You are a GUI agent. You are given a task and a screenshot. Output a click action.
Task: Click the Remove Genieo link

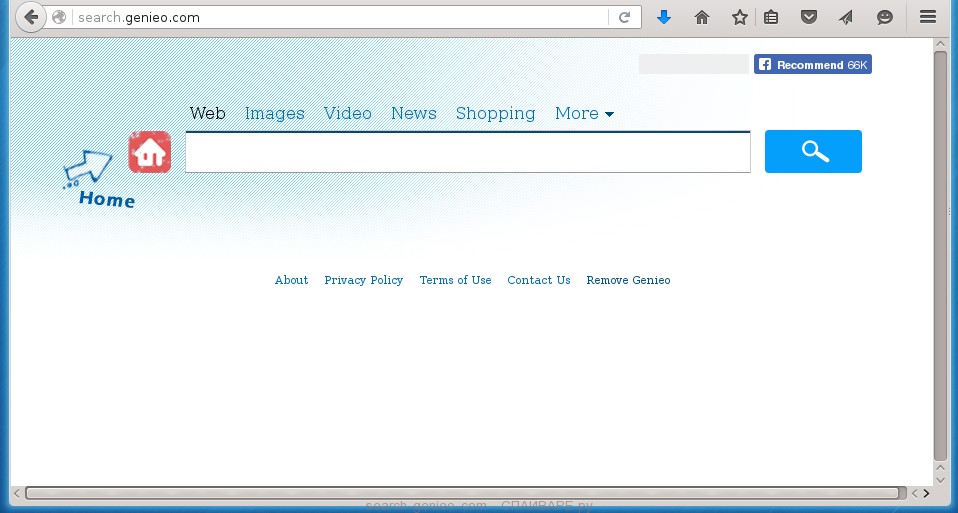[x=628, y=280]
